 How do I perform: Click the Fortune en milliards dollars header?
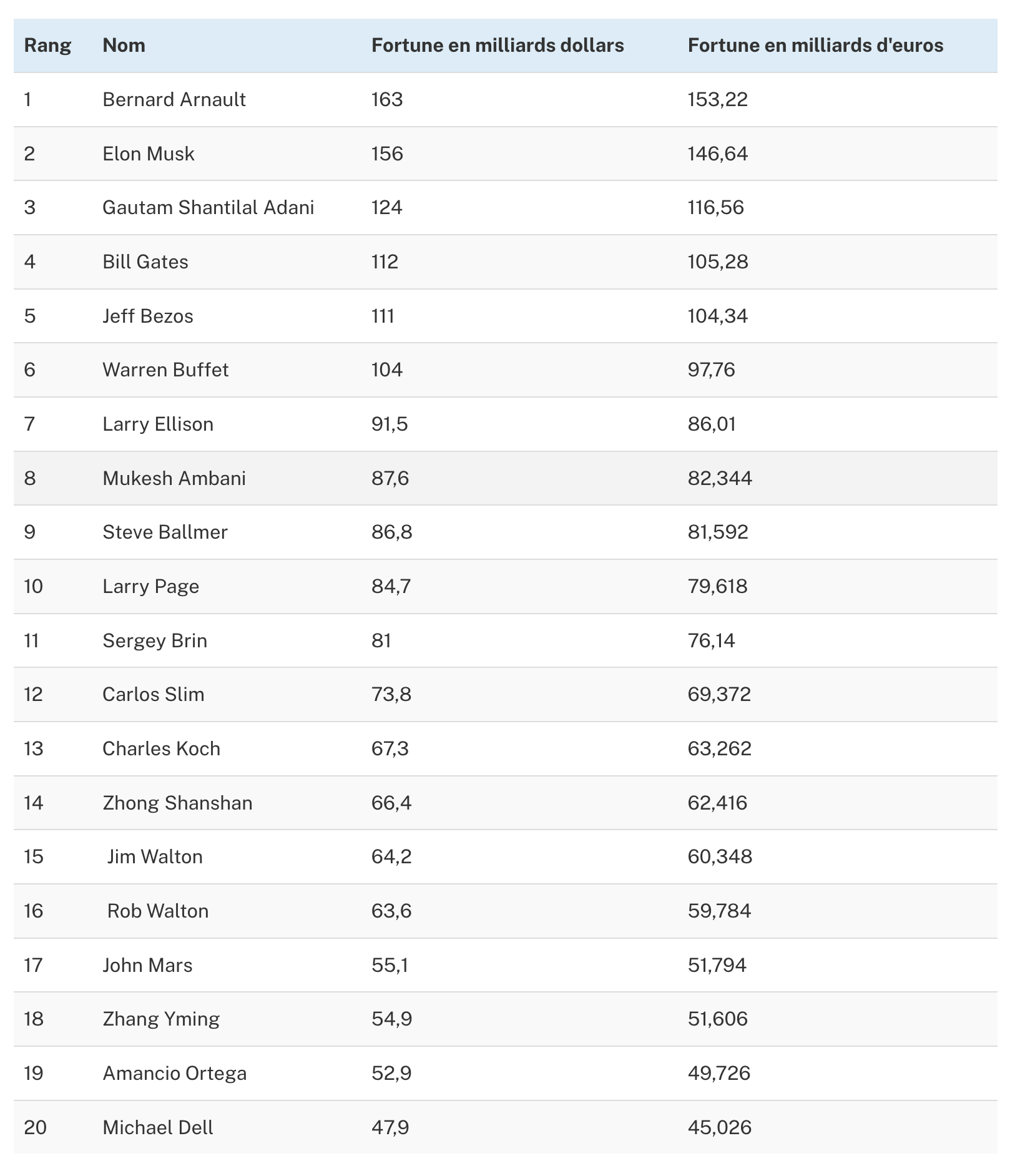click(498, 46)
